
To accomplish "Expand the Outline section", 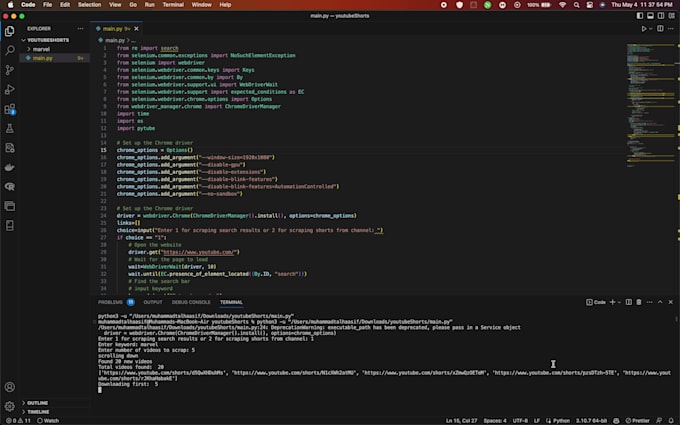I will pyautogui.click(x=38, y=403).
